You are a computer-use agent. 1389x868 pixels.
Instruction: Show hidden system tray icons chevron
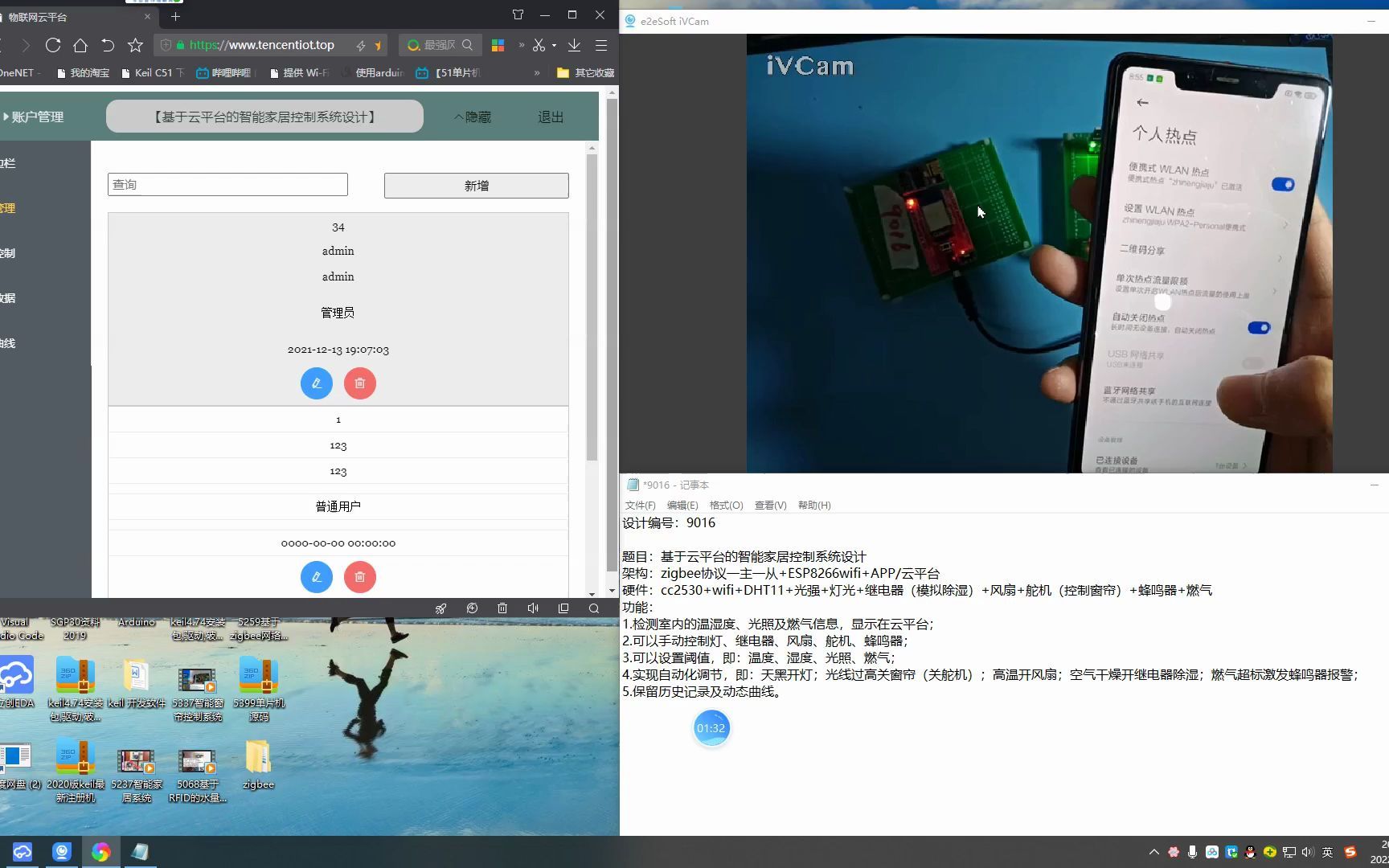[x=1154, y=852]
